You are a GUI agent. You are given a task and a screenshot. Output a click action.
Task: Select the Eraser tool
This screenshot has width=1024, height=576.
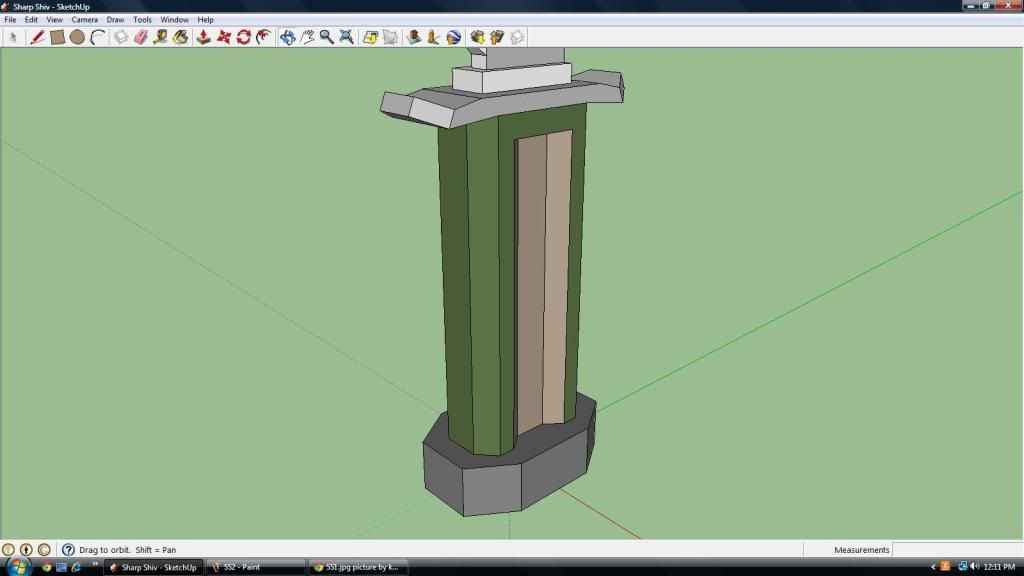tap(140, 37)
